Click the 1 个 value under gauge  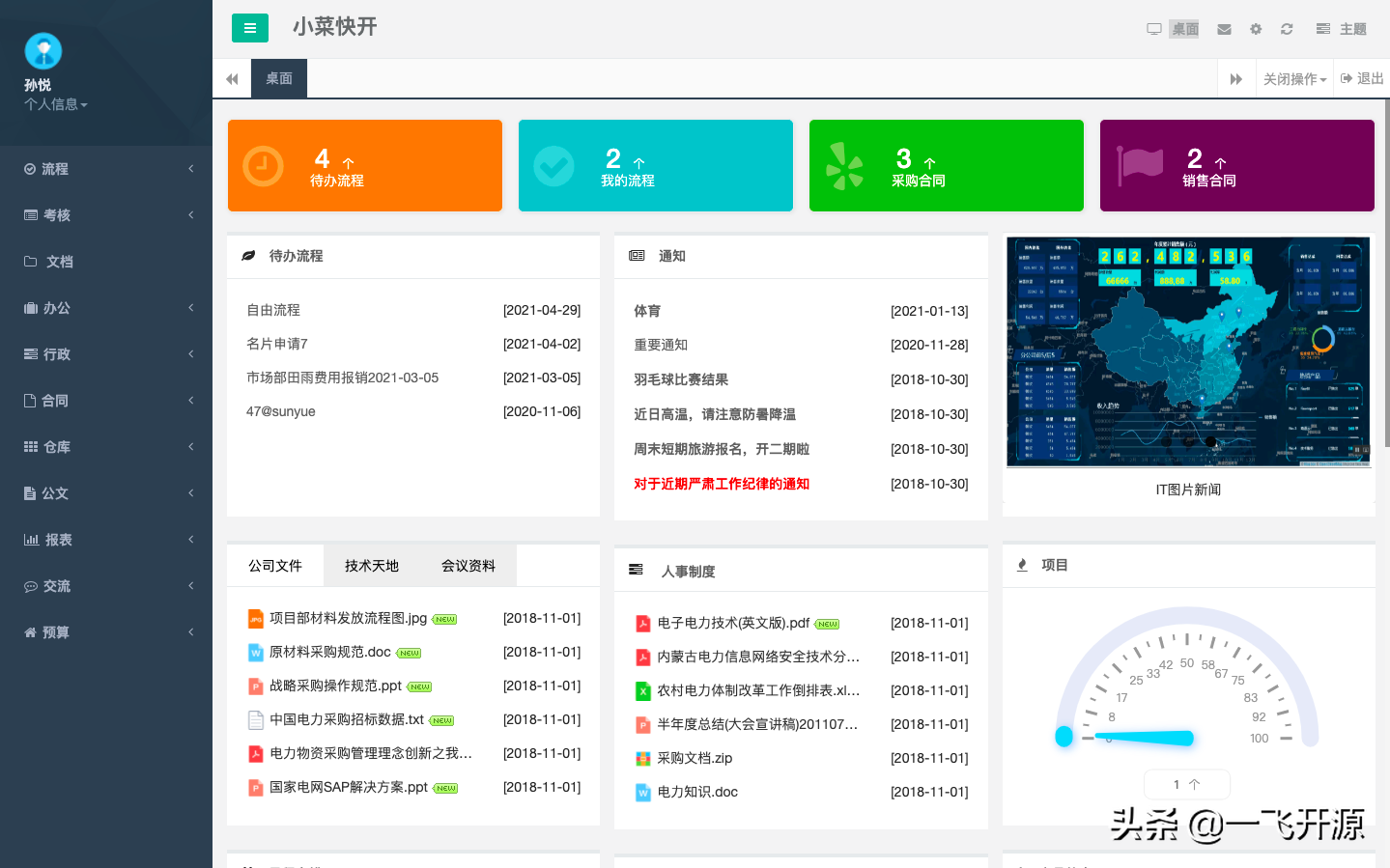(1187, 784)
